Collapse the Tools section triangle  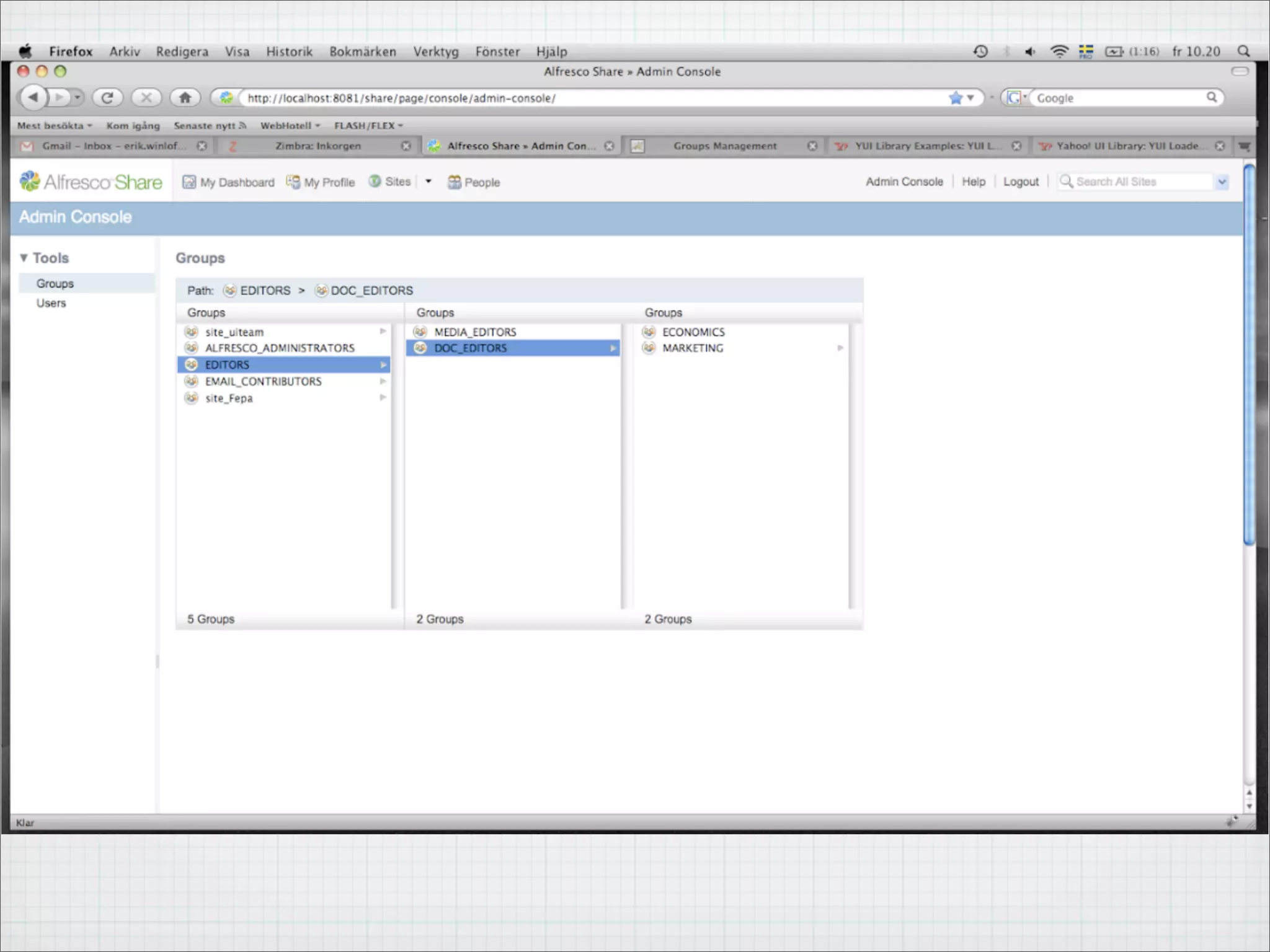(x=24, y=258)
